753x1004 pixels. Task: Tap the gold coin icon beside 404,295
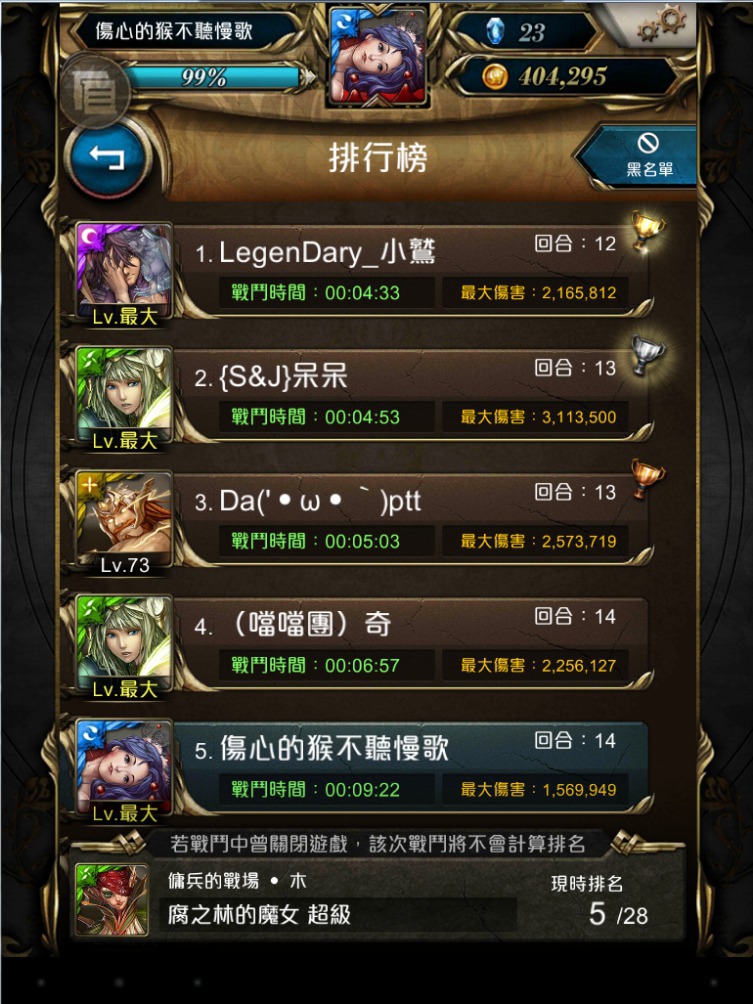[x=494, y=77]
